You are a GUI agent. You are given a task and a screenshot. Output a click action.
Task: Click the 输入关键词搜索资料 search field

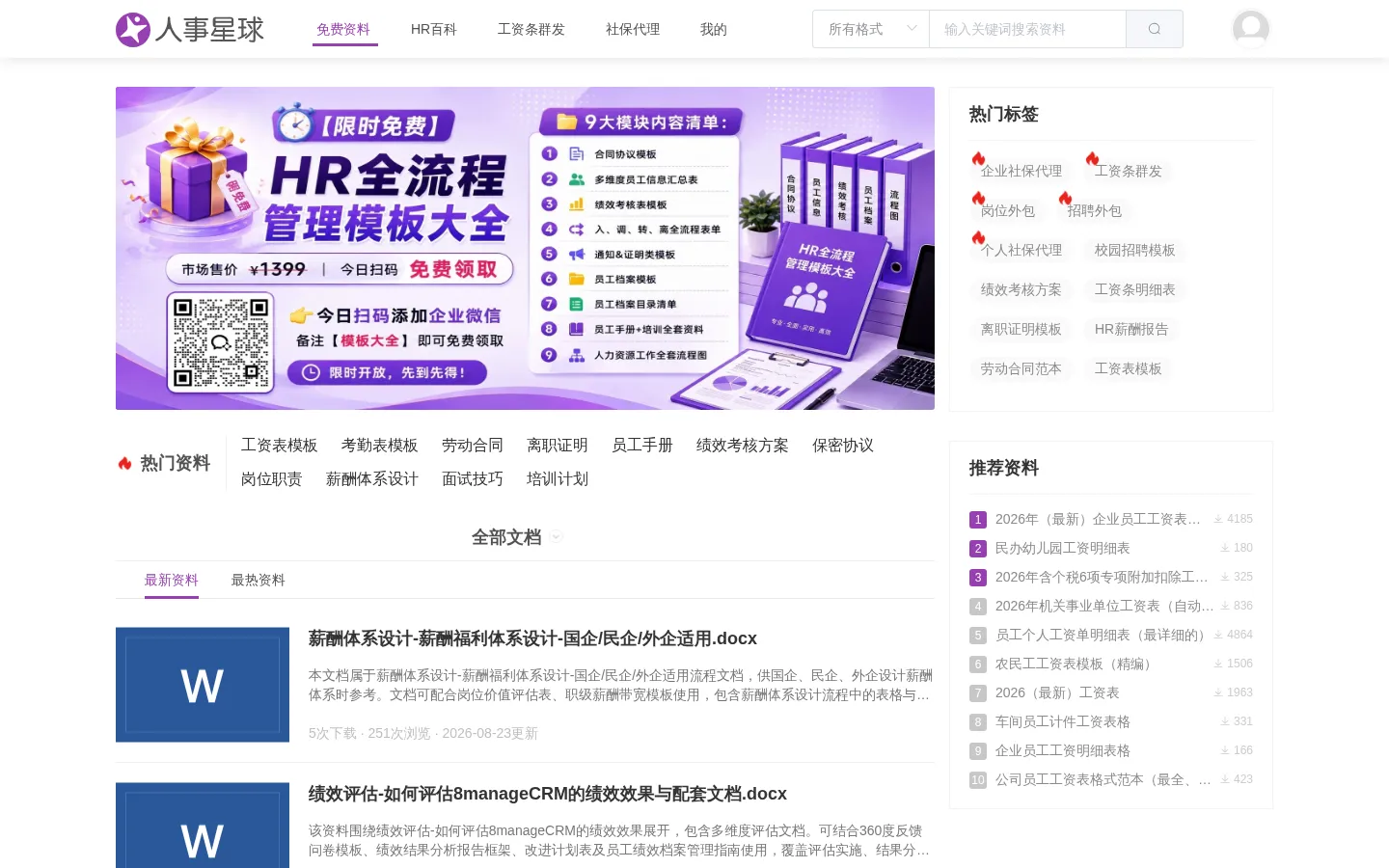pyautogui.click(x=1027, y=29)
